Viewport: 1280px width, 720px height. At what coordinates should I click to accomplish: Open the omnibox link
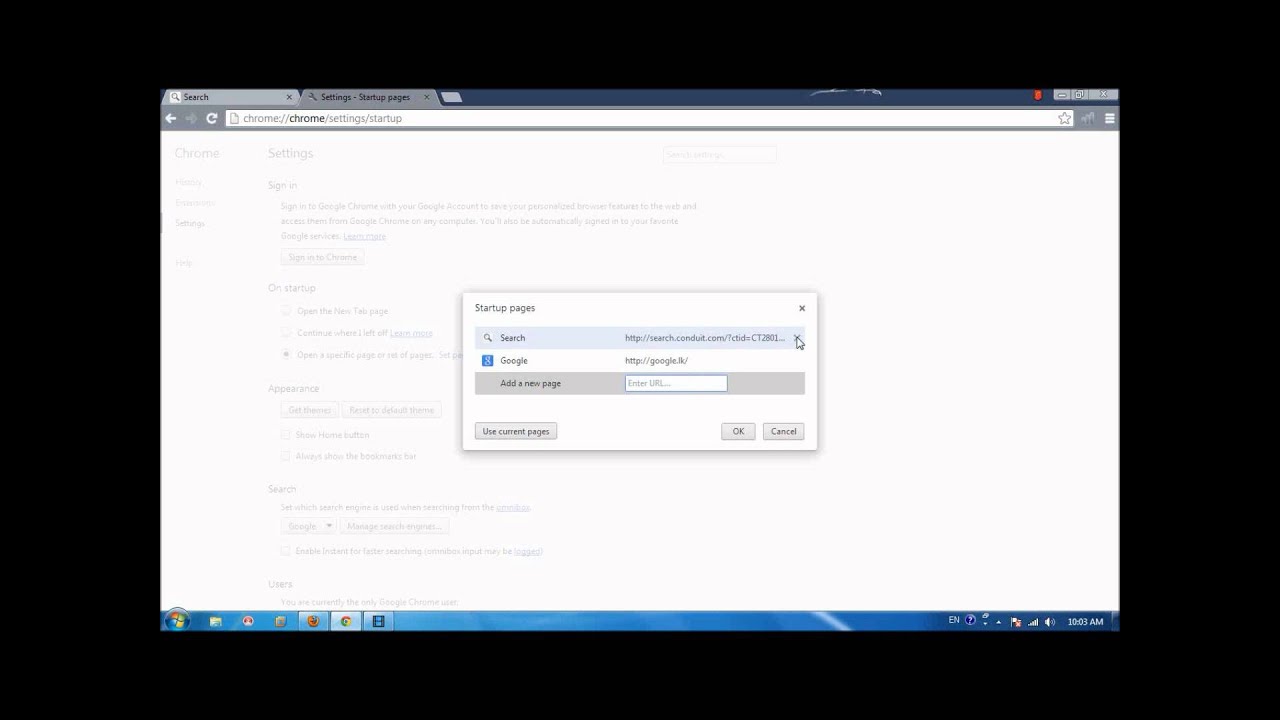click(513, 507)
